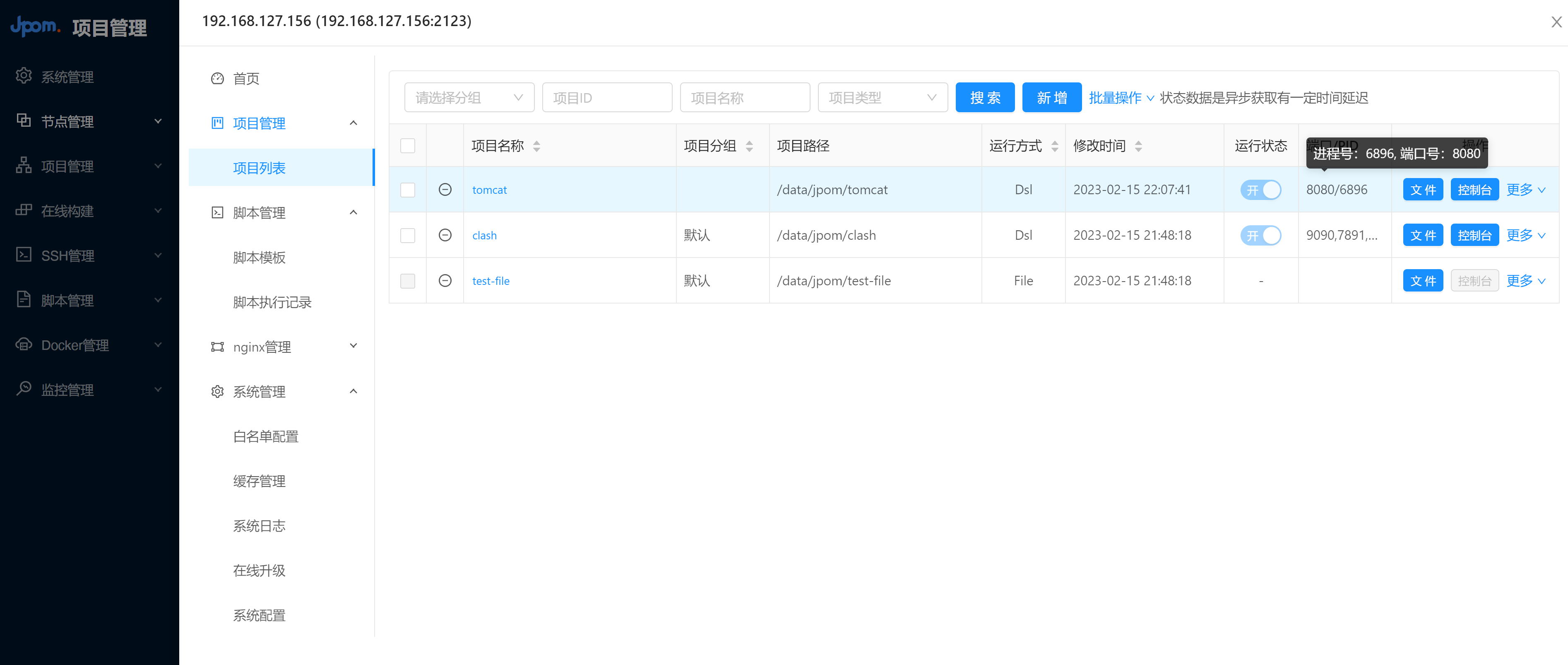Click the 搜索 button
The height and width of the screenshot is (665, 1568).
click(x=985, y=97)
